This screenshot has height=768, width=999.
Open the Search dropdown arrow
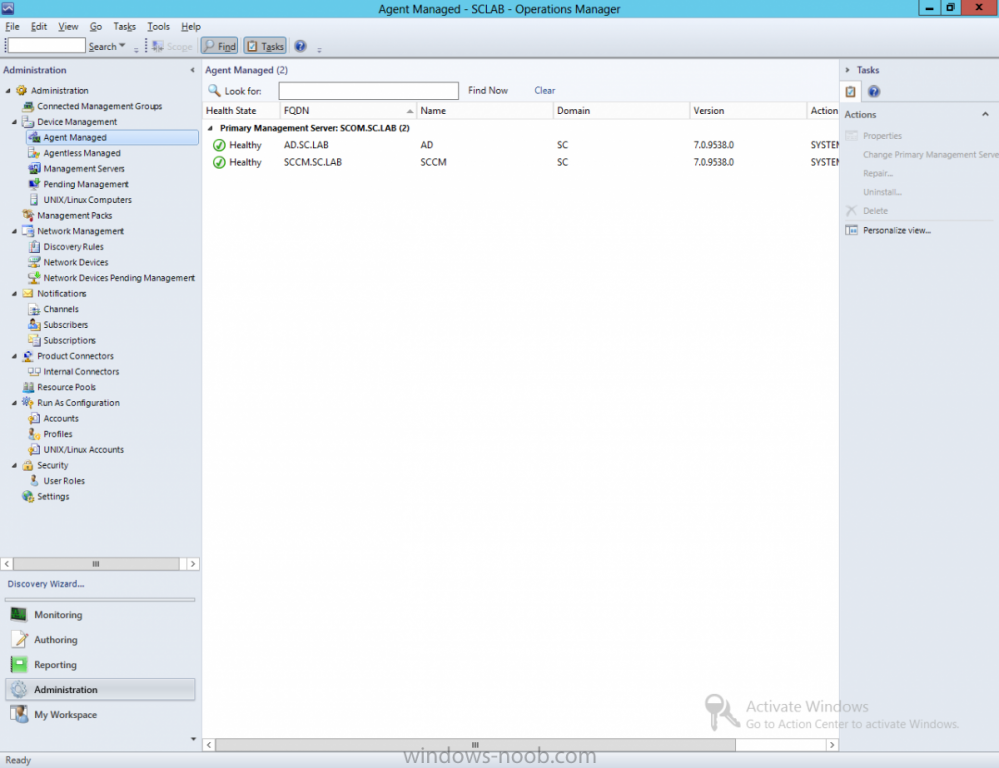(x=122, y=46)
